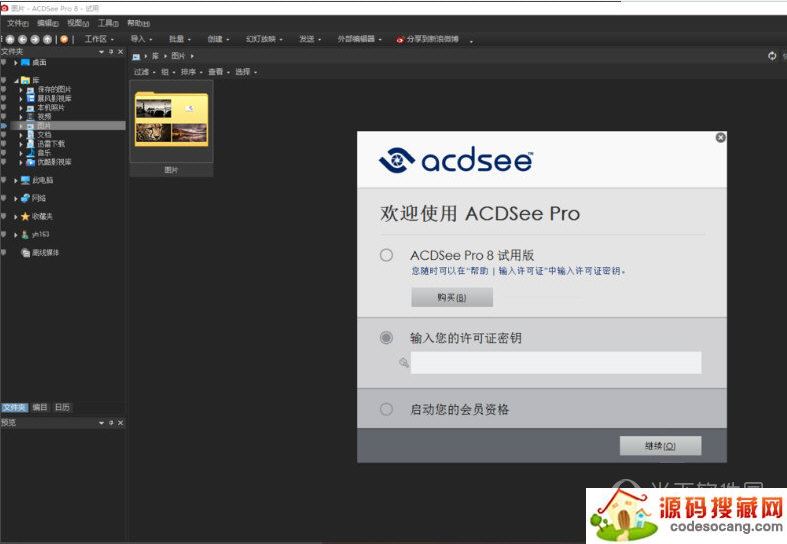787x544 pixels.
Task: Close the ACDSee welcome dialog
Action: pyautogui.click(x=720, y=138)
